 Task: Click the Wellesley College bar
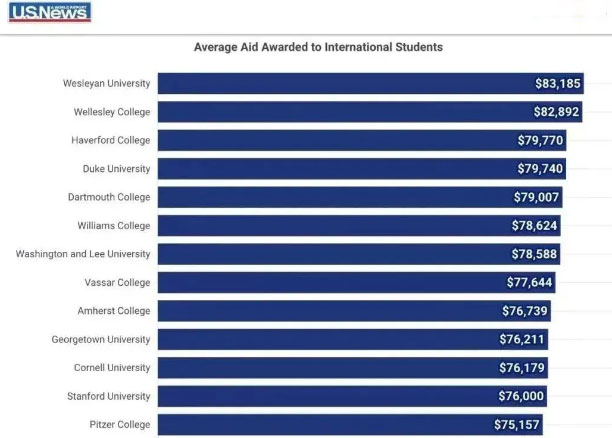point(340,112)
